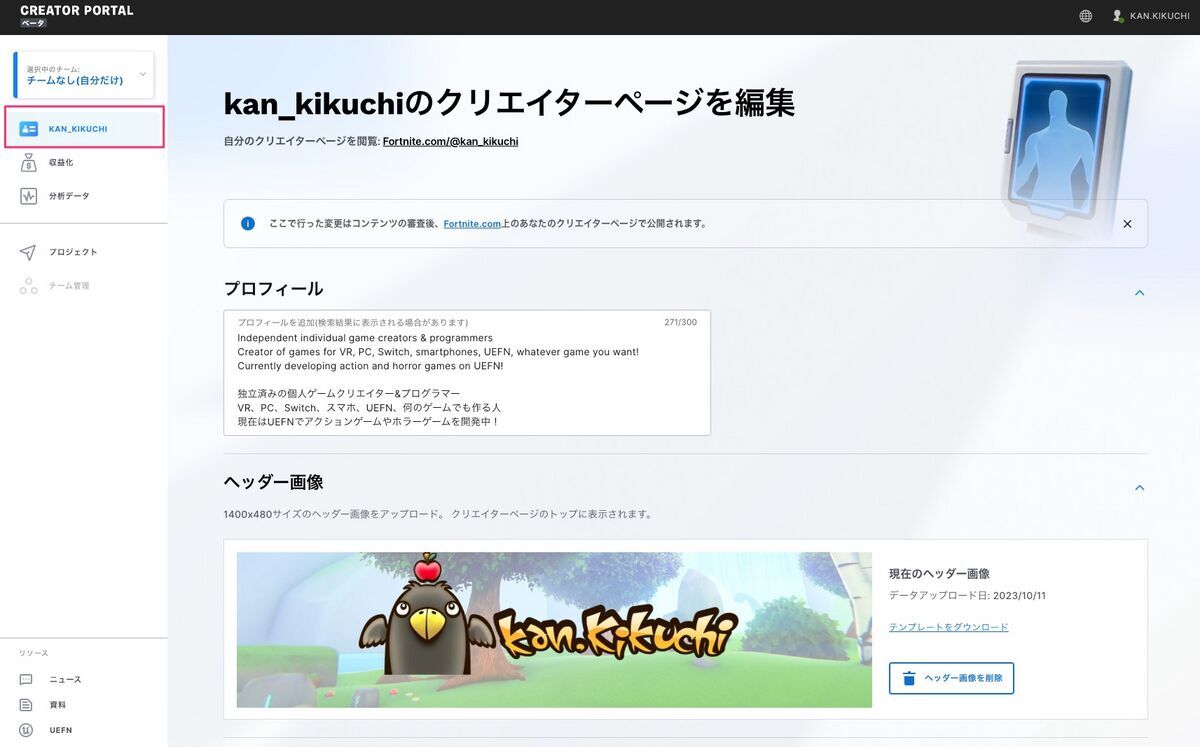This screenshot has width=1200, height=747.
Task: Click the creator profile card icon
Action: [28, 128]
